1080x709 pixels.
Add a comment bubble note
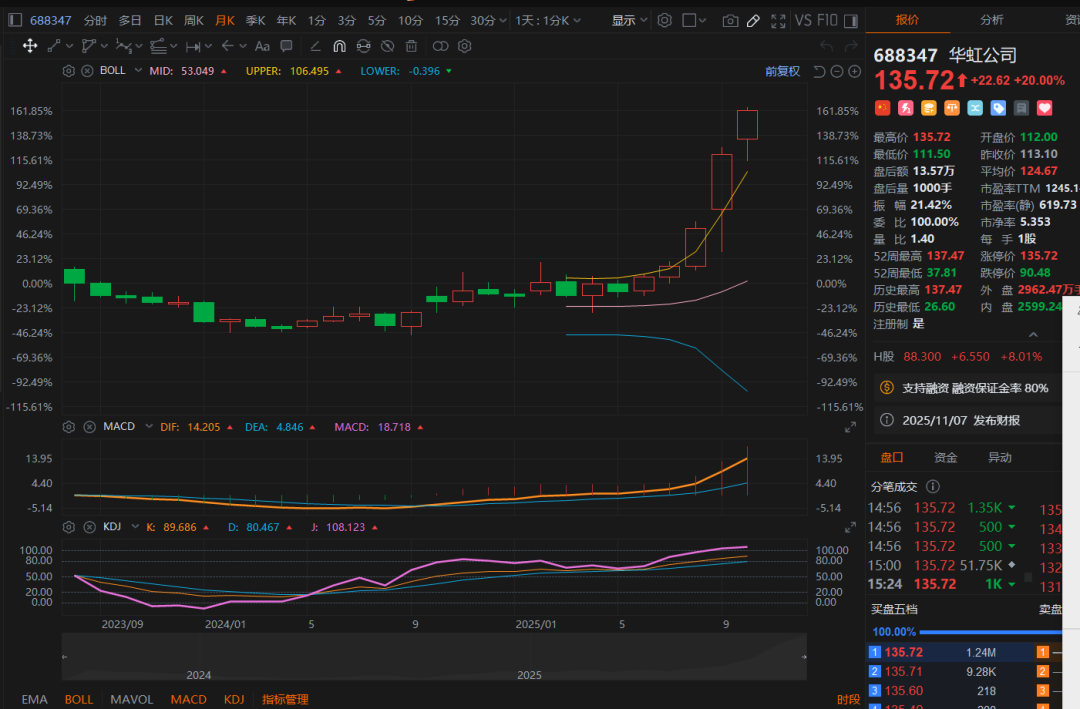click(x=287, y=46)
